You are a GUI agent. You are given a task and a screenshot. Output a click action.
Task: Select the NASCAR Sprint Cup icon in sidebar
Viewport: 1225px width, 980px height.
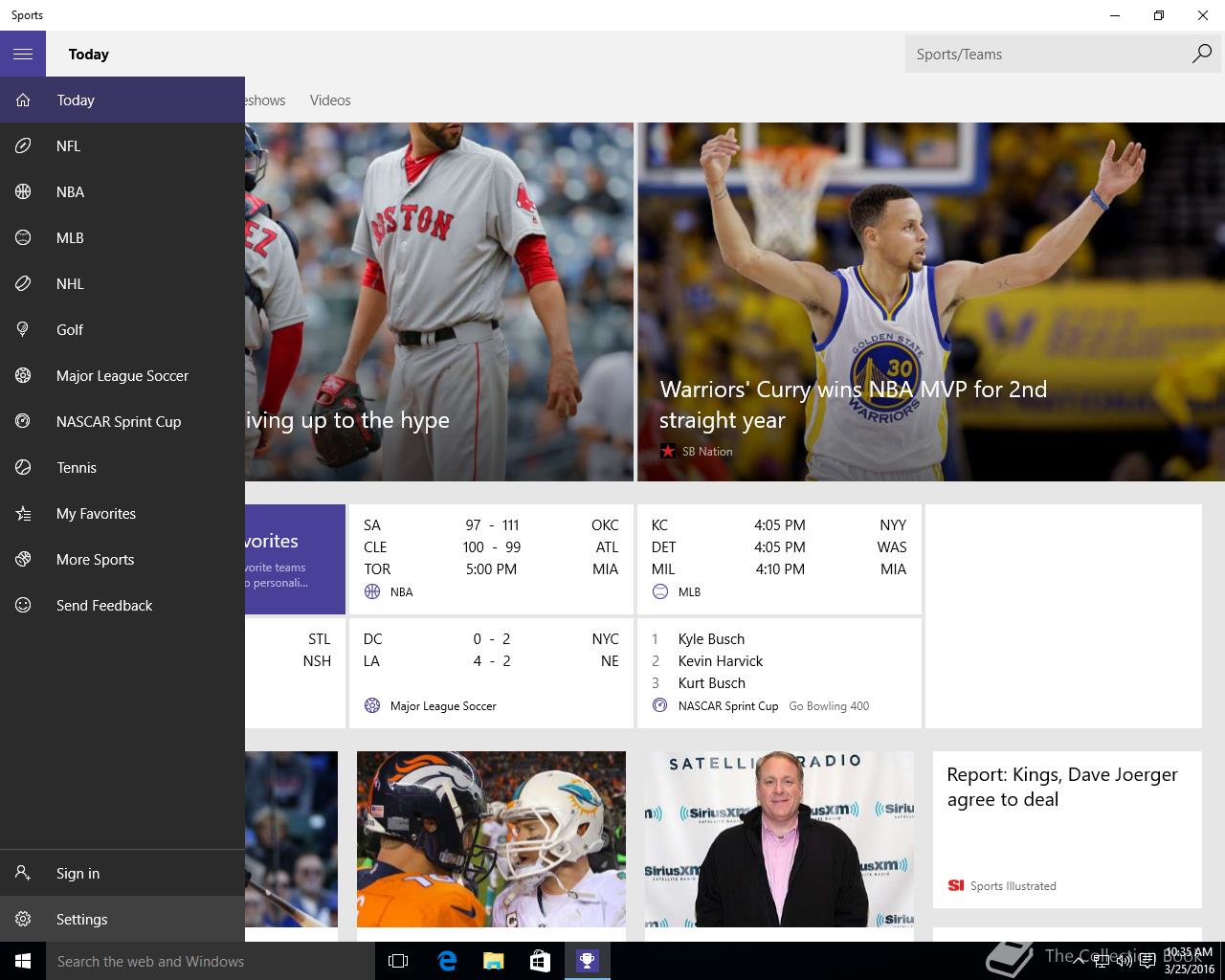coord(23,422)
